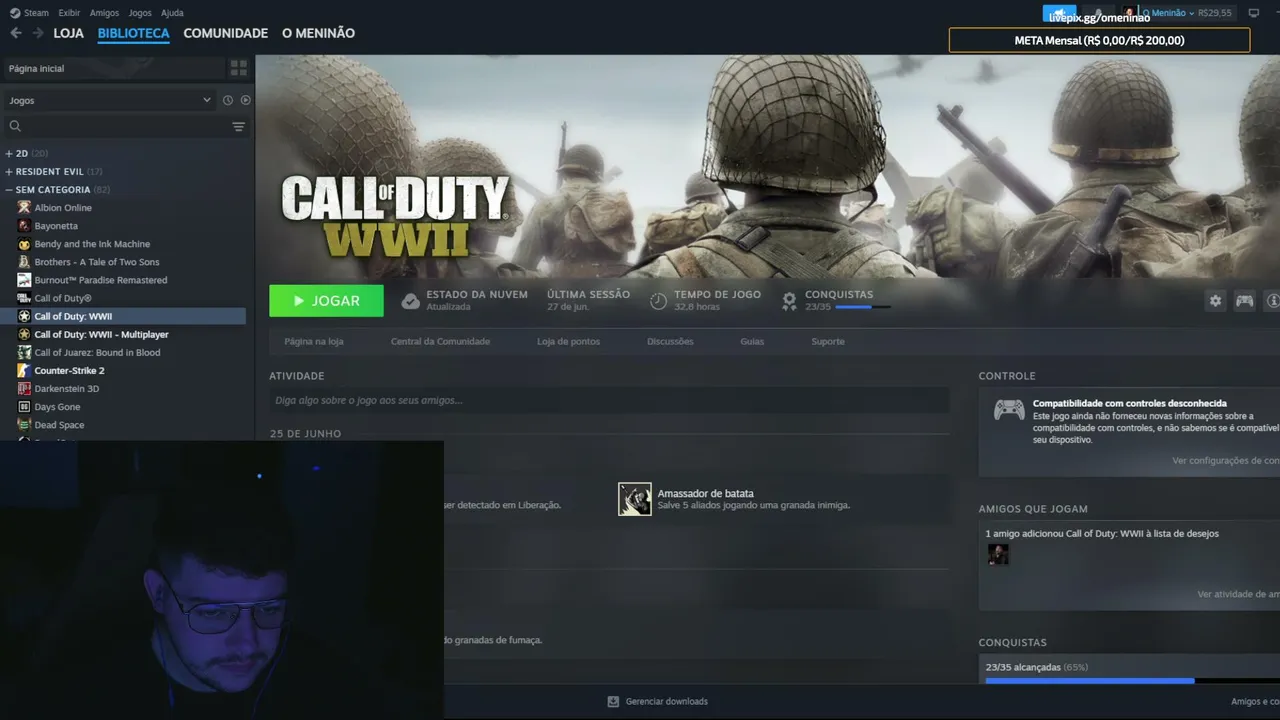The image size is (1280, 720).
Task: Filter library to ready-to-play games
Action: 245,100
